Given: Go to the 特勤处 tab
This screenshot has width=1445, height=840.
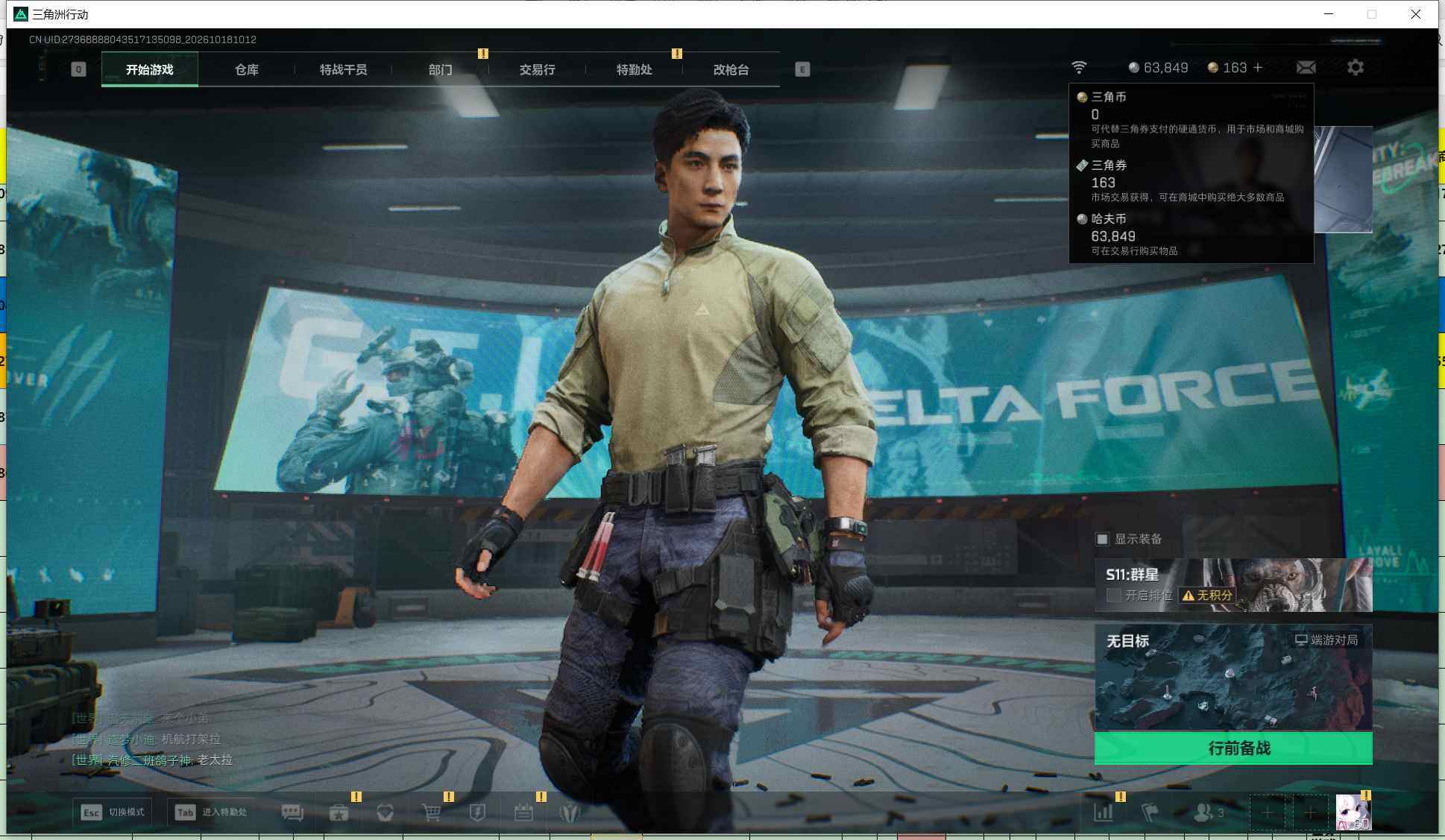Looking at the screenshot, I should 635,69.
